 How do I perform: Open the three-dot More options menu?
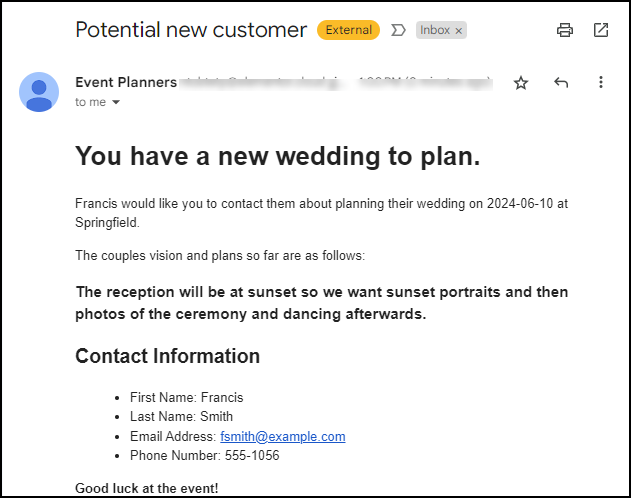pos(601,82)
